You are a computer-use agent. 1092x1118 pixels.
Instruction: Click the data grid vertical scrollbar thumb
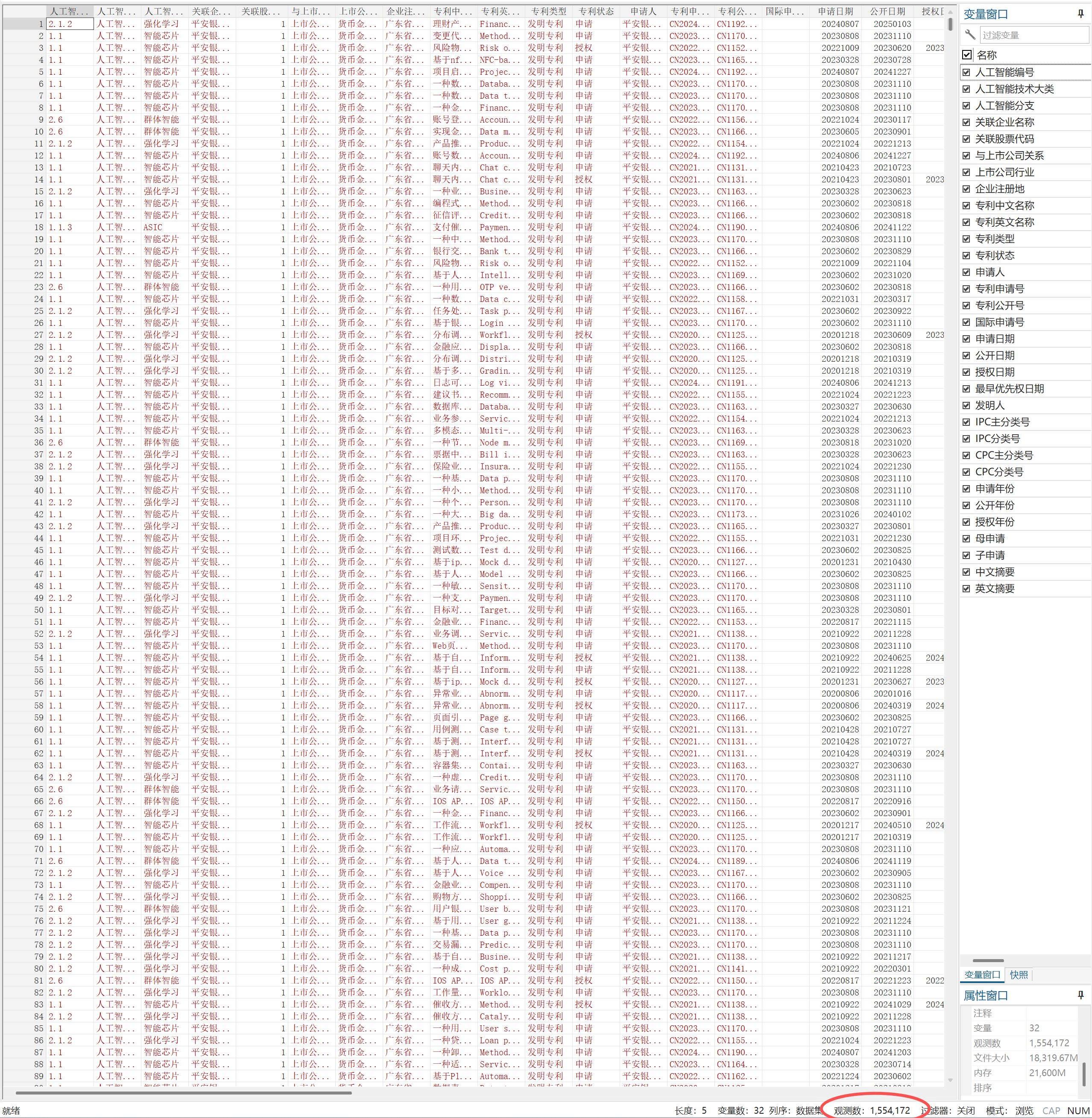(x=950, y=24)
